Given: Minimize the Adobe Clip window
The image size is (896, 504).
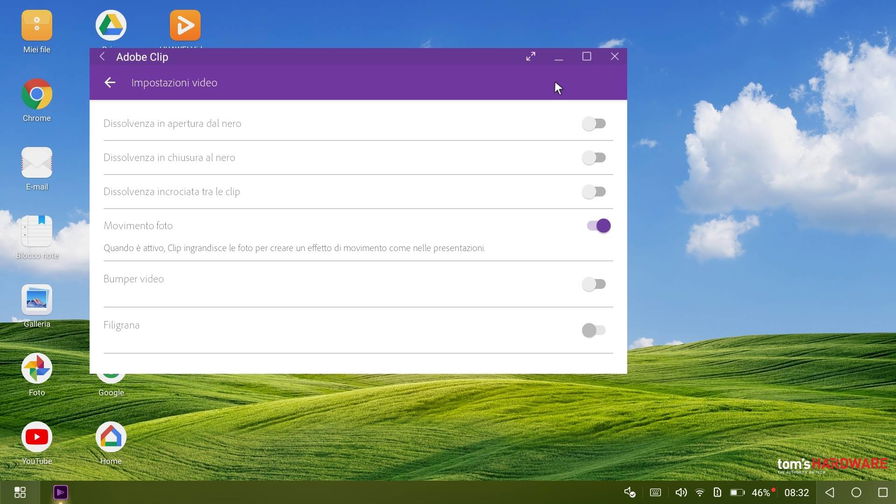Looking at the screenshot, I should 559,57.
